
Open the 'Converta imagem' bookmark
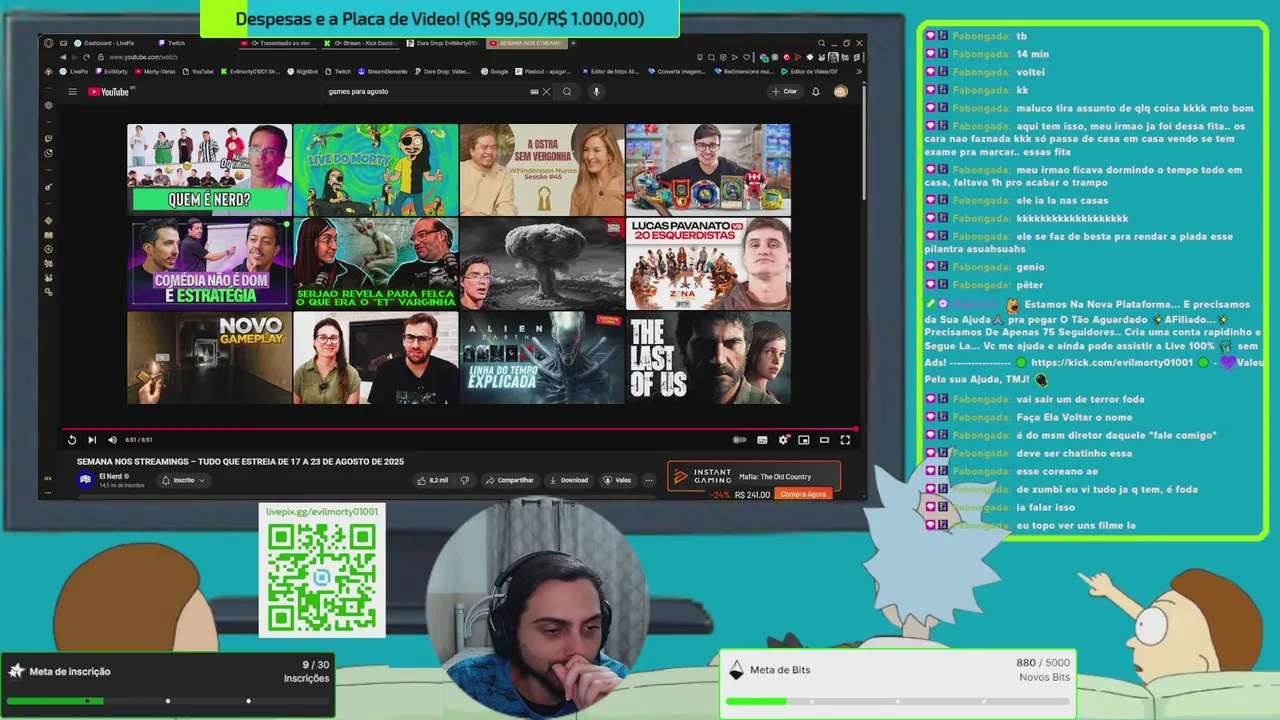click(676, 72)
